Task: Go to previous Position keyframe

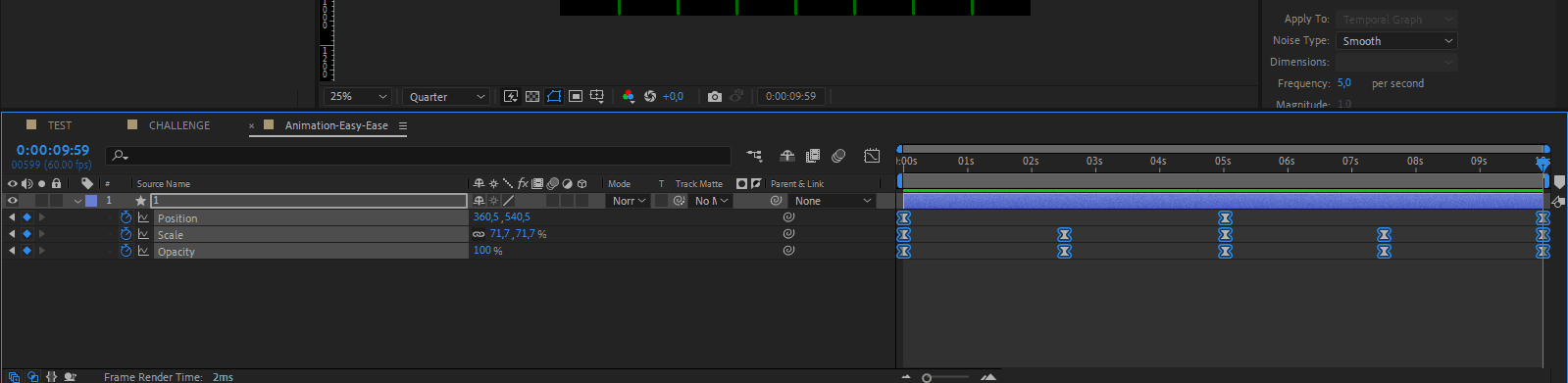Action: click(12, 217)
